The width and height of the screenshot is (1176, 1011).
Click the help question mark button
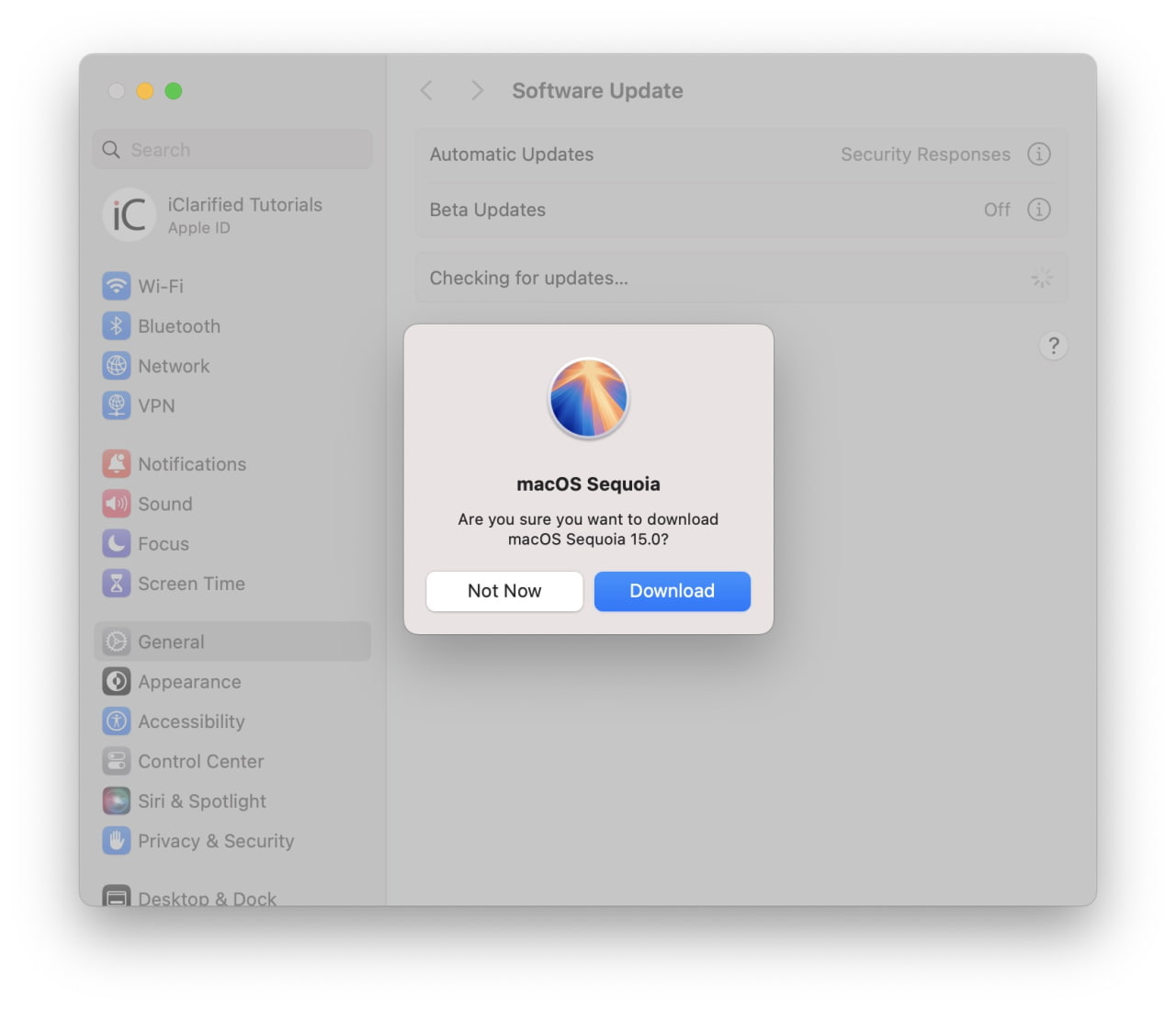(1054, 346)
